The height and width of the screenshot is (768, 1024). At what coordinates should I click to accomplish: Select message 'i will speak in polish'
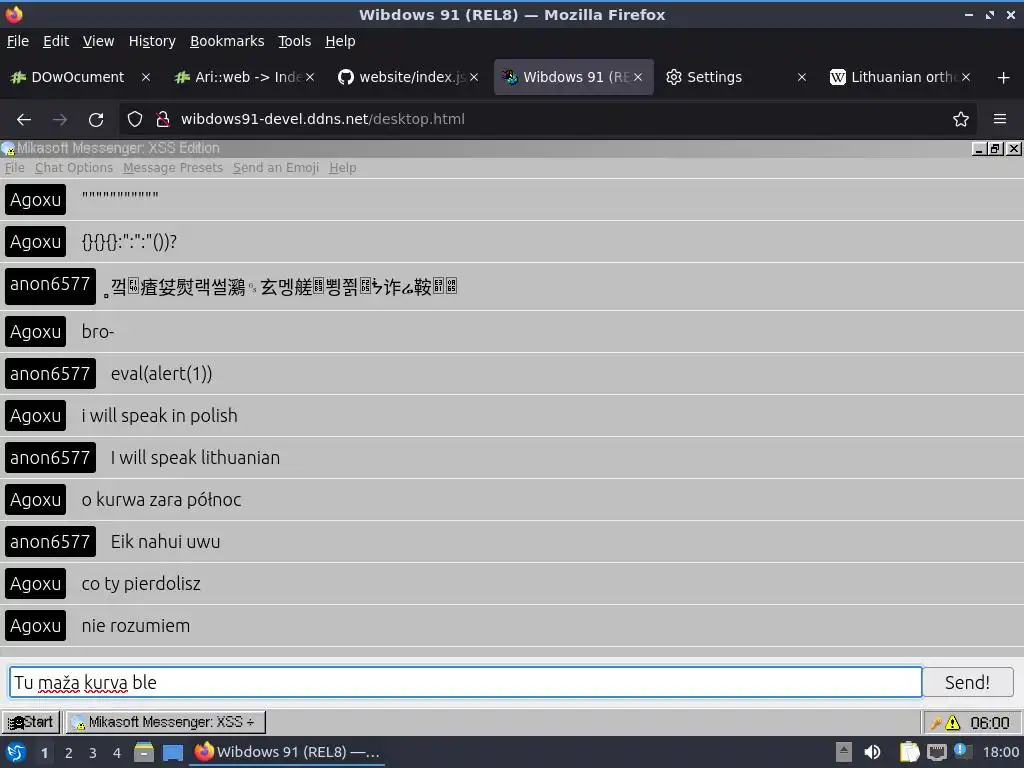[159, 415]
